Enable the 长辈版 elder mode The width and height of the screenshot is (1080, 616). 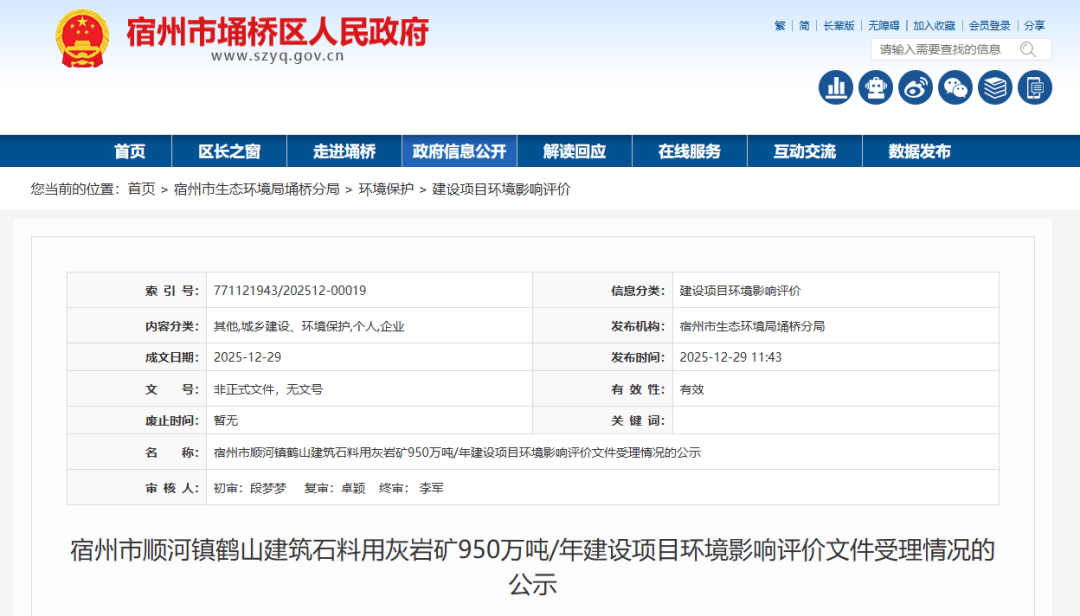tap(838, 26)
